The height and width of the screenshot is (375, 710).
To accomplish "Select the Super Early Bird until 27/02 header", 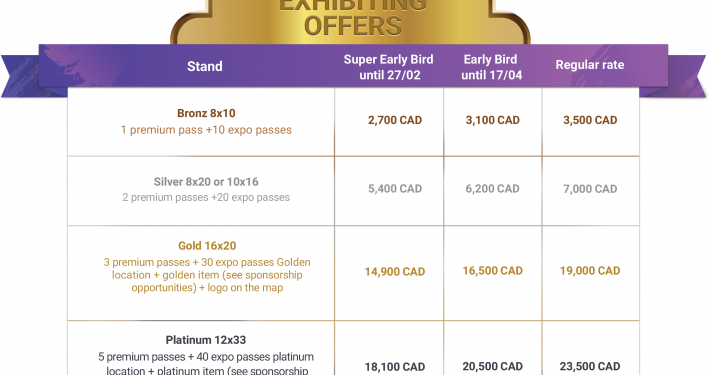I will pyautogui.click(x=389, y=67).
